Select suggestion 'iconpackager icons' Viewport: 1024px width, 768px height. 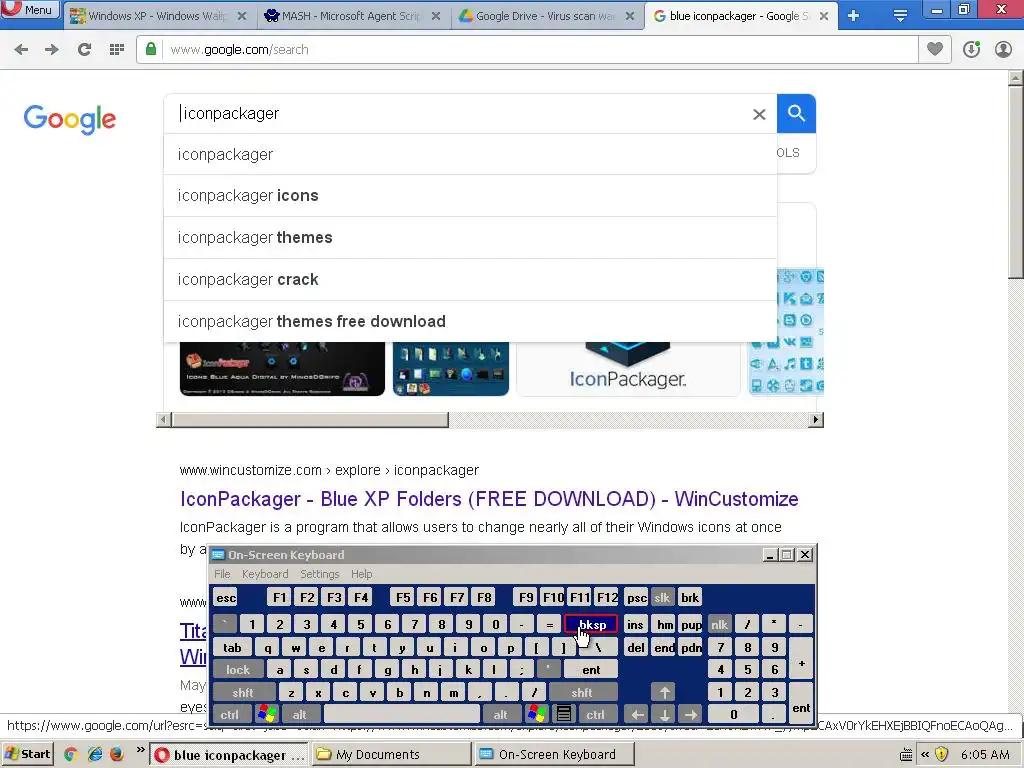pyautogui.click(x=470, y=196)
